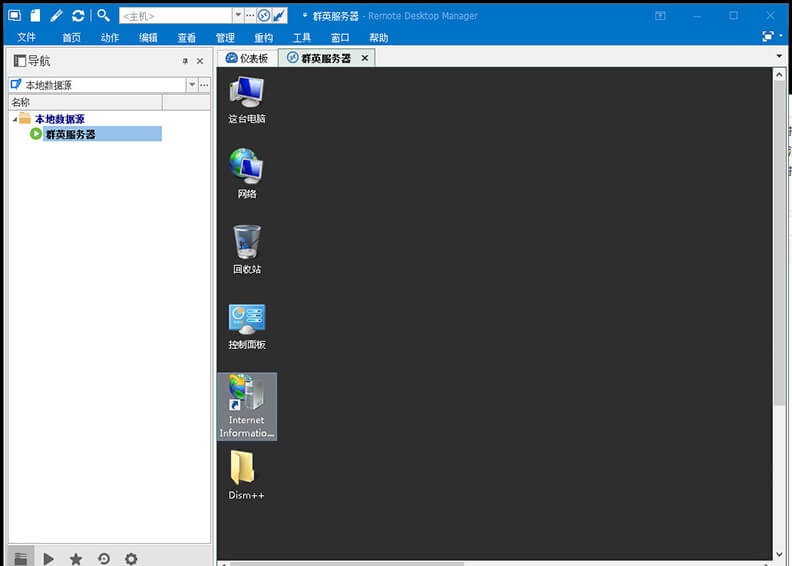Click the 网络 desktop icon

(x=246, y=173)
